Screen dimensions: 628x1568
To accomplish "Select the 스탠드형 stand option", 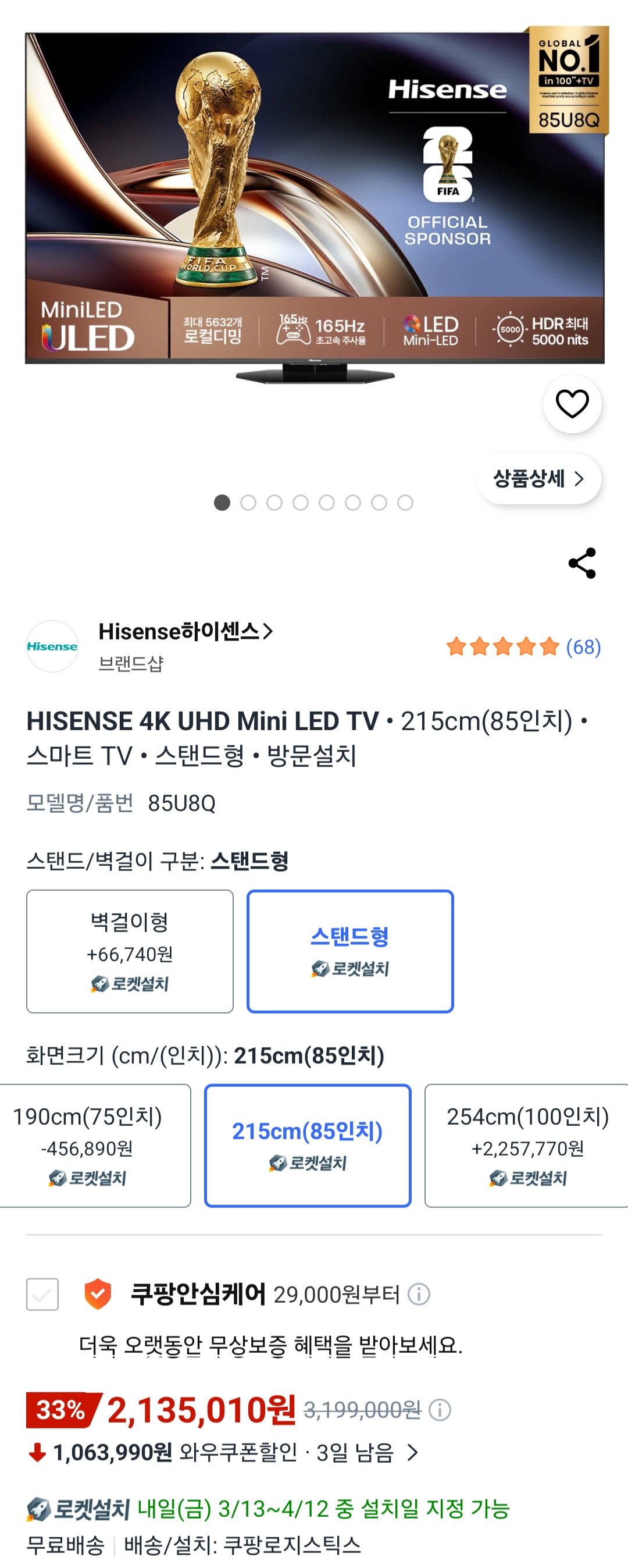I will click(350, 951).
